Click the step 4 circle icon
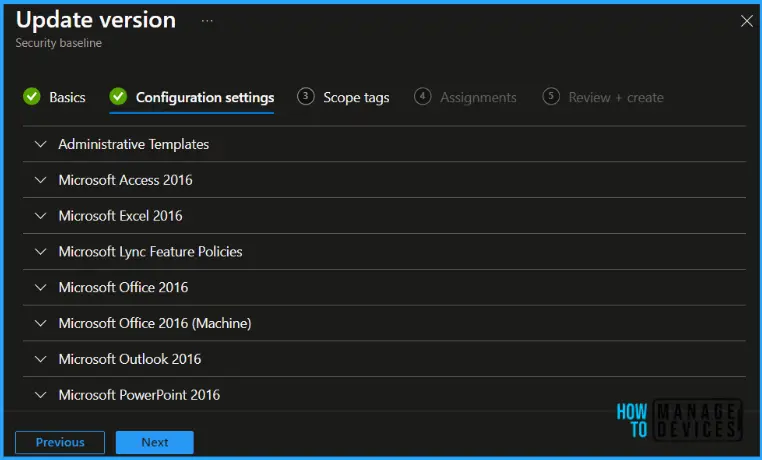Screen dimensions: 762x460 pos(422,96)
